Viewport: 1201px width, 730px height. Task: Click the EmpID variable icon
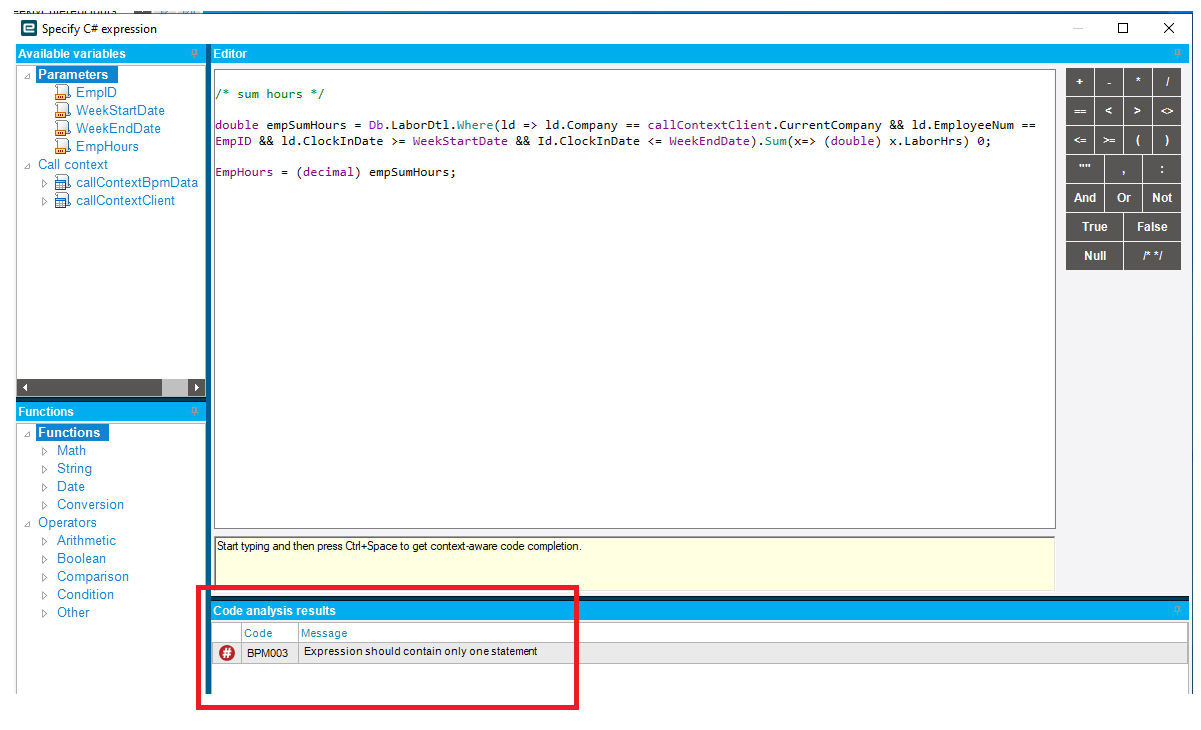(x=62, y=92)
